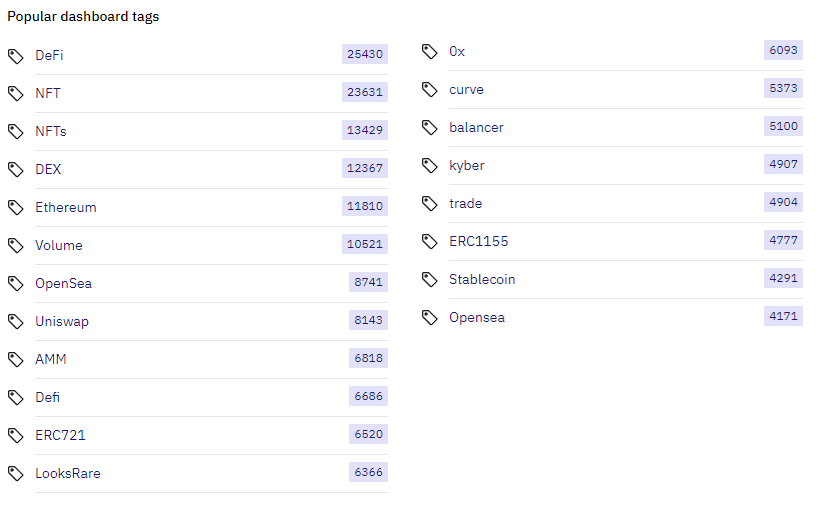
Task: Click the tag icon beside Stablecoin
Action: coord(429,280)
